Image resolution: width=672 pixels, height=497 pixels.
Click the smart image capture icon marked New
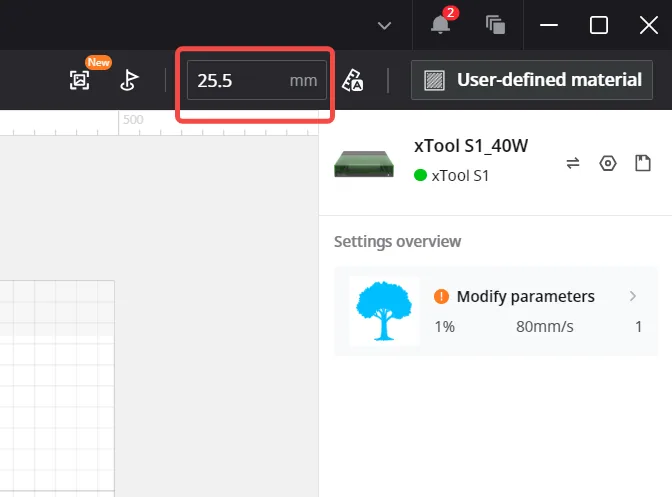pyautogui.click(x=80, y=80)
